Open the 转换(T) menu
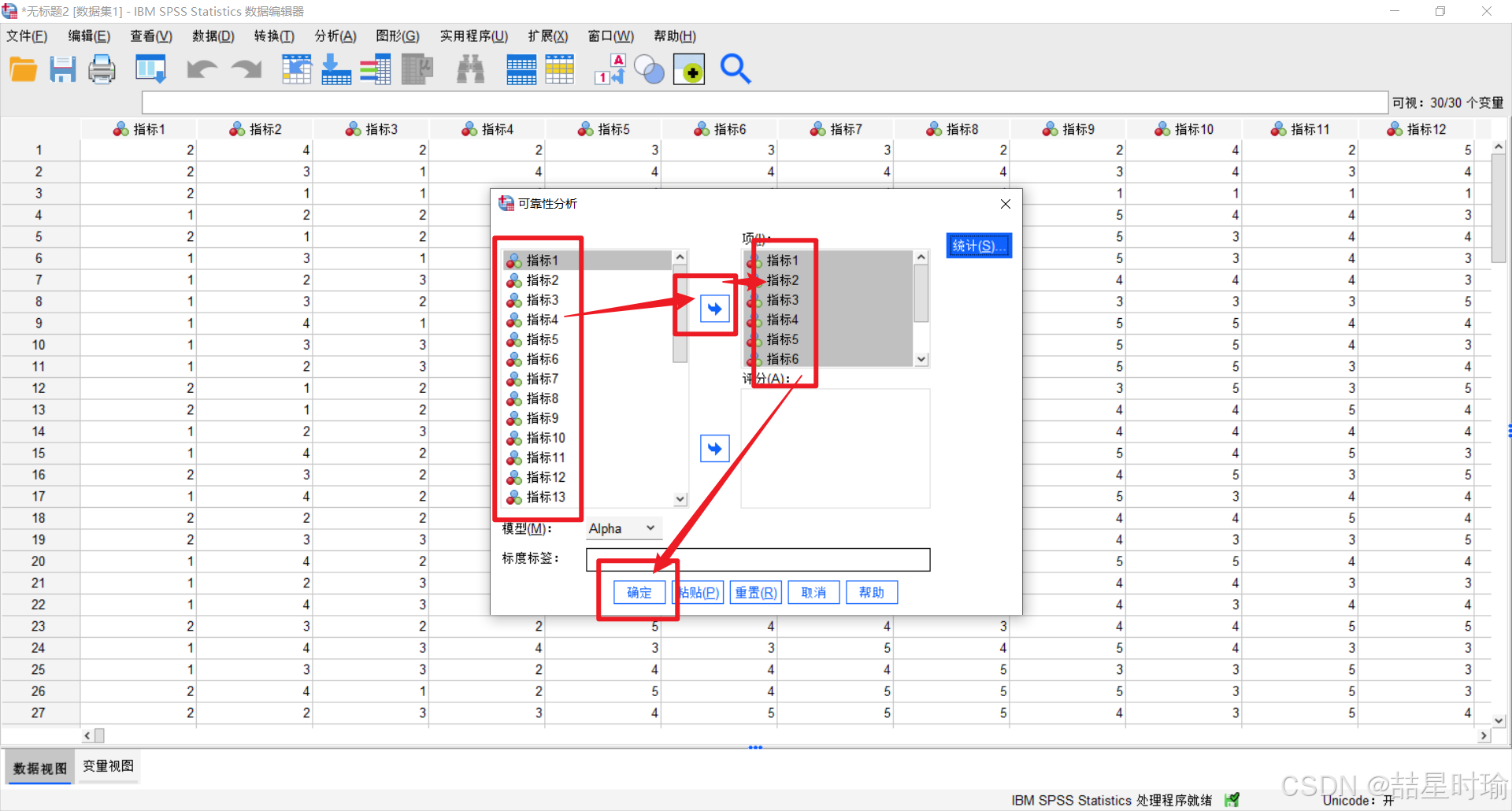Screen dimensions: 1512x811 point(274,36)
